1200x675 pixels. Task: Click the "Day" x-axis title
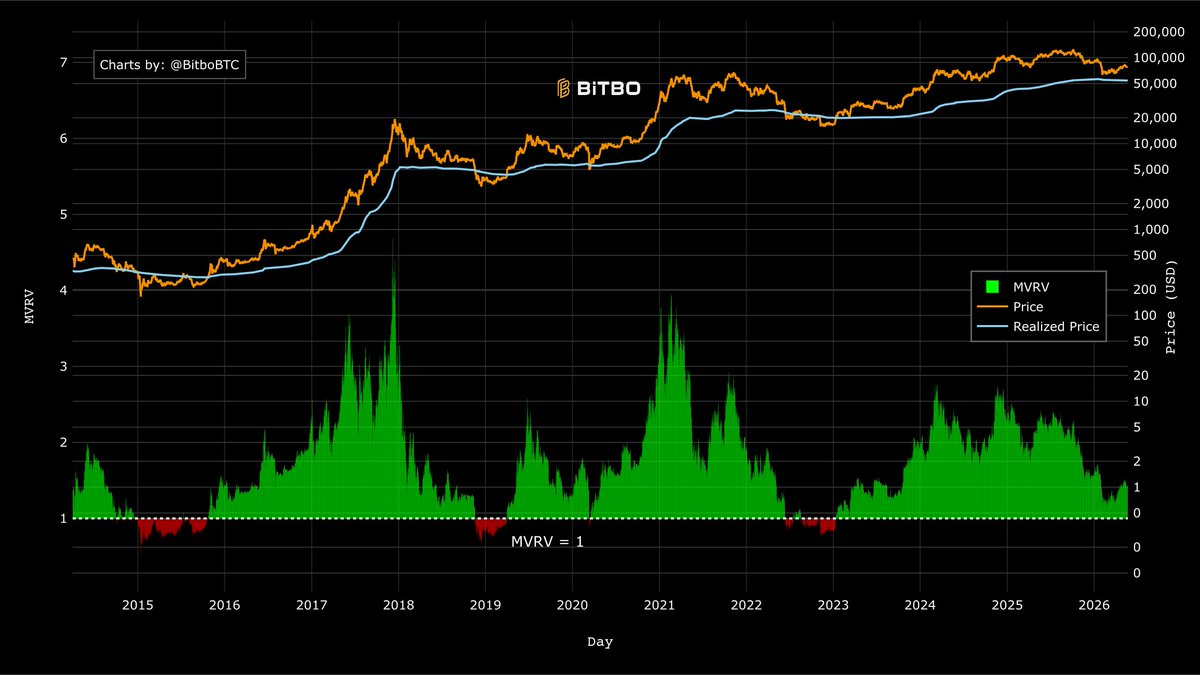pyautogui.click(x=600, y=642)
